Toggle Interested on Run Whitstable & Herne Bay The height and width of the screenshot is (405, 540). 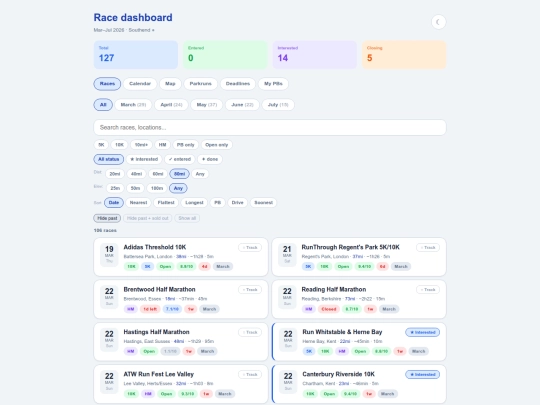point(423,332)
